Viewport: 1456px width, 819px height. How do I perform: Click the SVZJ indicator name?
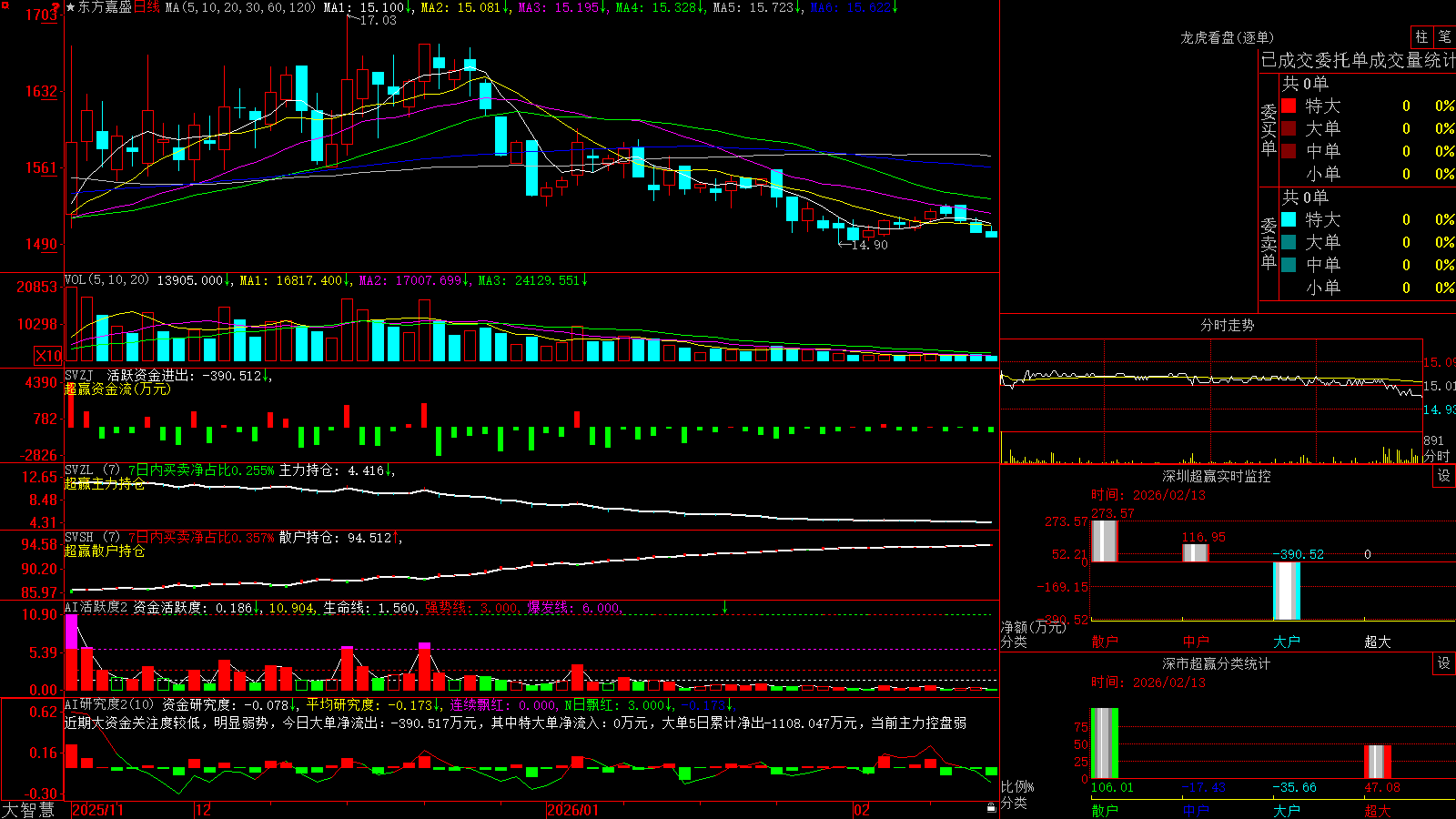point(78,375)
